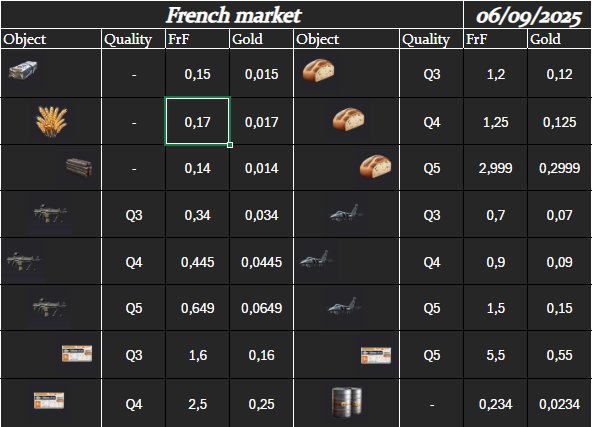The width and height of the screenshot is (592, 427).
Task: Click the Q4 ticket icon in bottom row
Action: coord(49,401)
